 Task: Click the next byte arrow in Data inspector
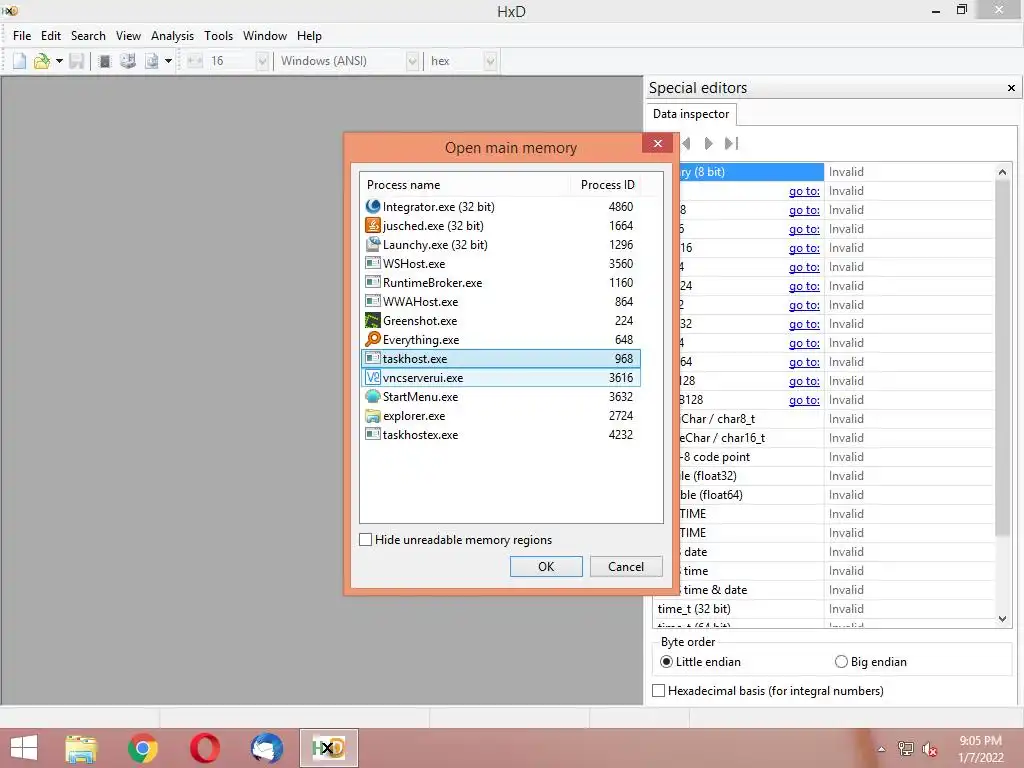pyautogui.click(x=709, y=143)
